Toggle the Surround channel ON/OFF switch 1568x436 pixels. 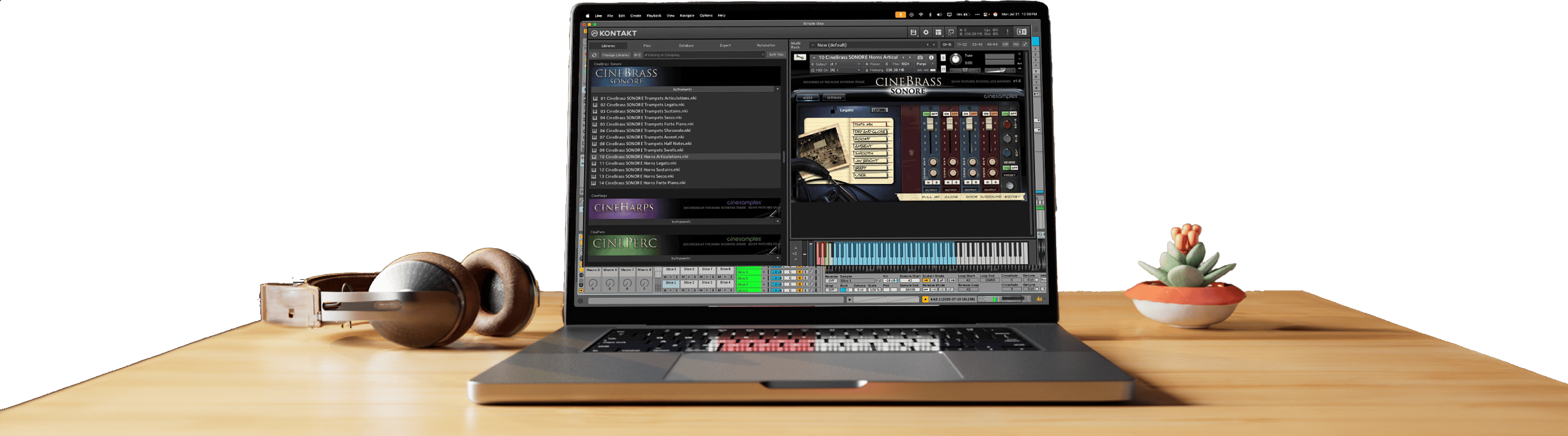click(990, 114)
